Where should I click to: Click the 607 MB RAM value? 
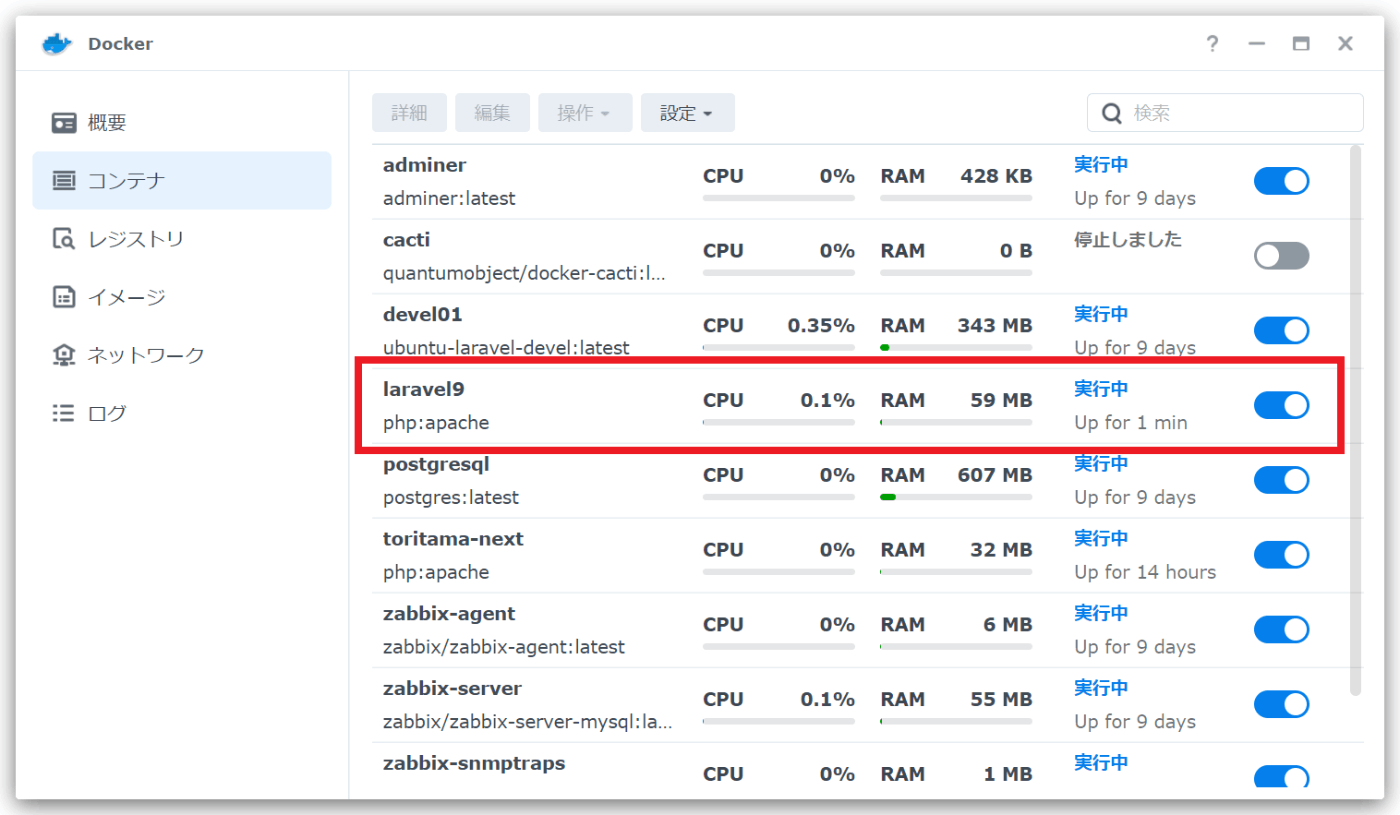pos(995,475)
